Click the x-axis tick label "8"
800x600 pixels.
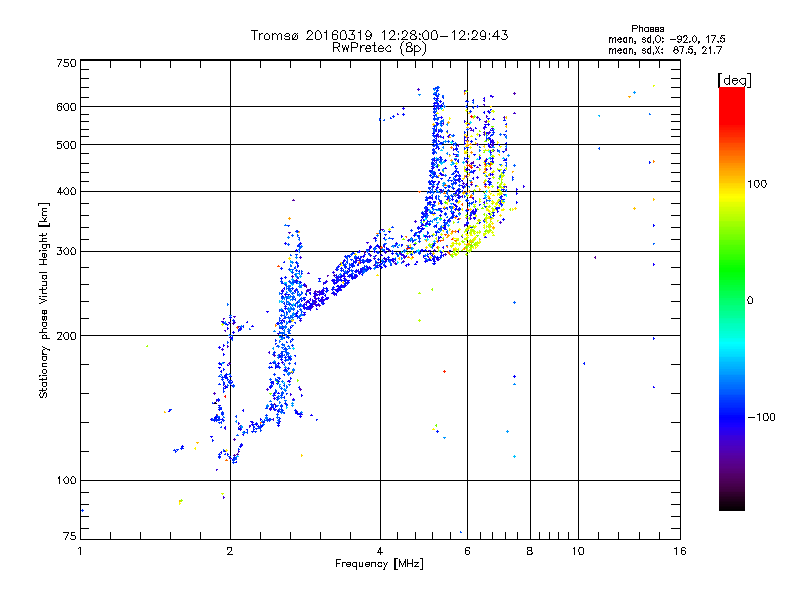pyautogui.click(x=530, y=551)
